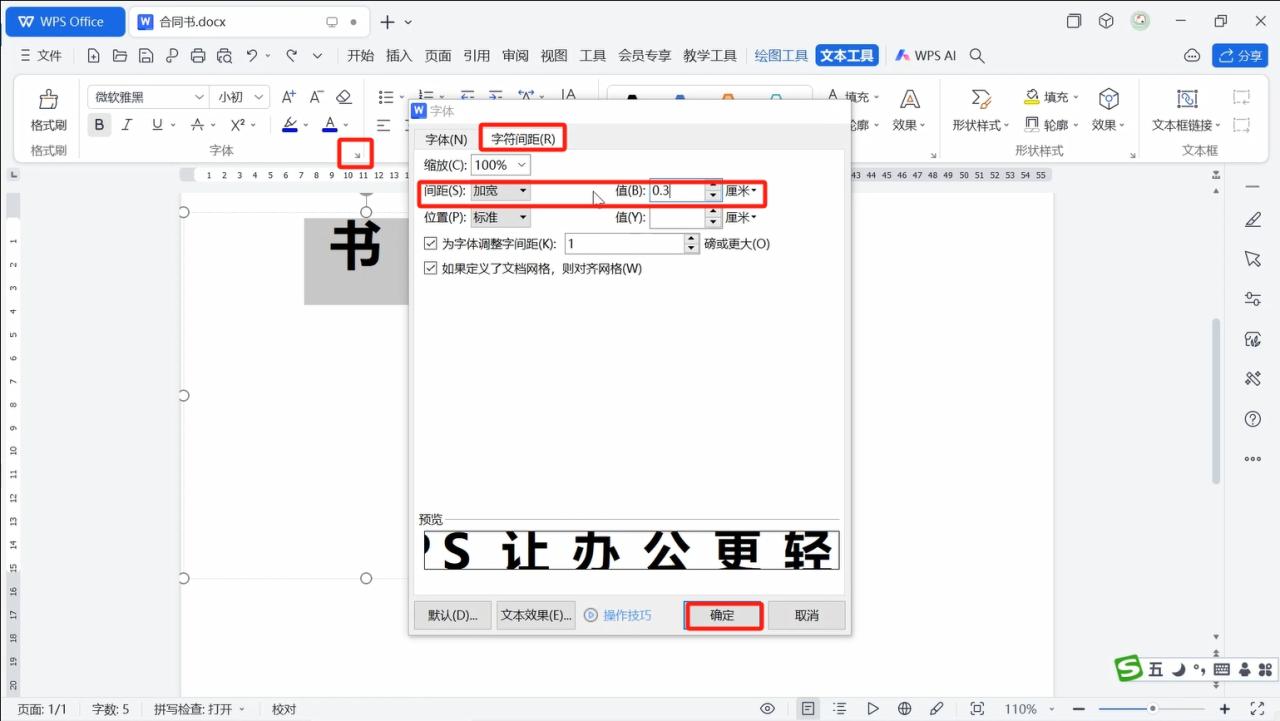Click the bullet list icon

click(x=386, y=97)
